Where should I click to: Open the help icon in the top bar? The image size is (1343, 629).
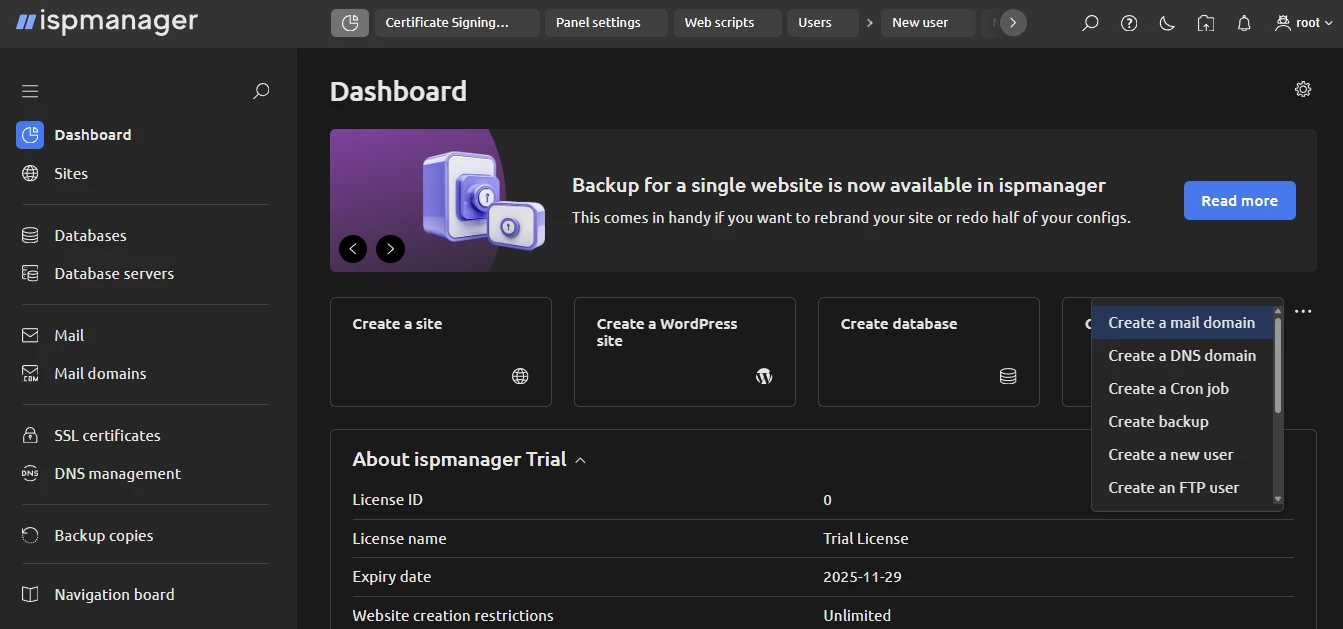(x=1128, y=22)
